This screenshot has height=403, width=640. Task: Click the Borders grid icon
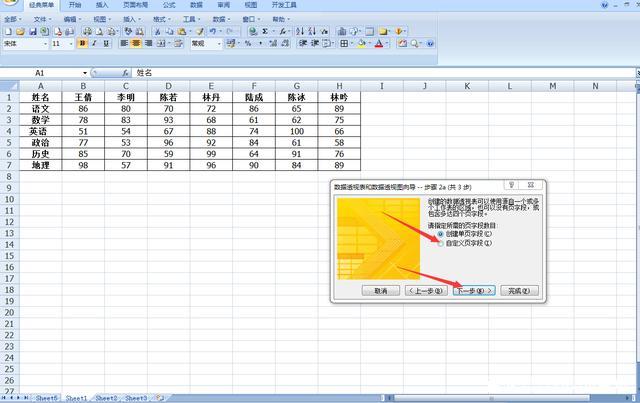tap(344, 43)
